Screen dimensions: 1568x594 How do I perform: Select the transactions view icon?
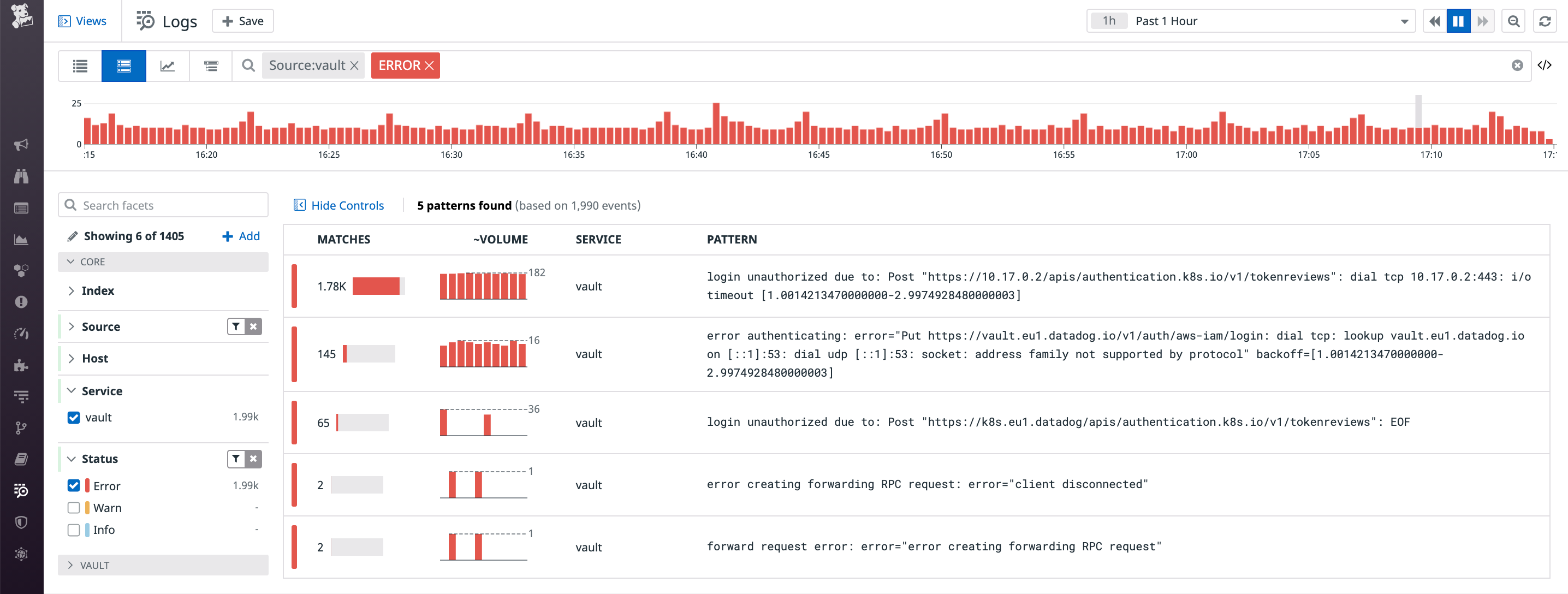point(210,66)
